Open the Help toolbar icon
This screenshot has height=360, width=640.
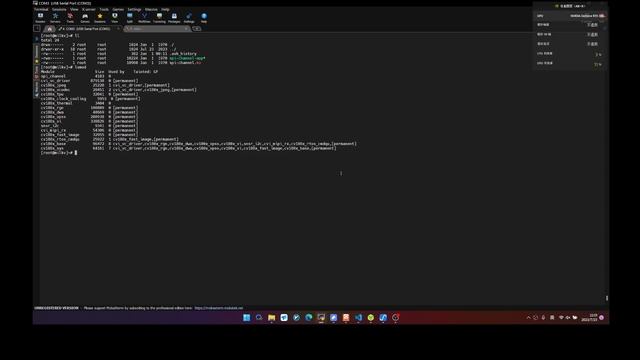(x=204, y=18)
